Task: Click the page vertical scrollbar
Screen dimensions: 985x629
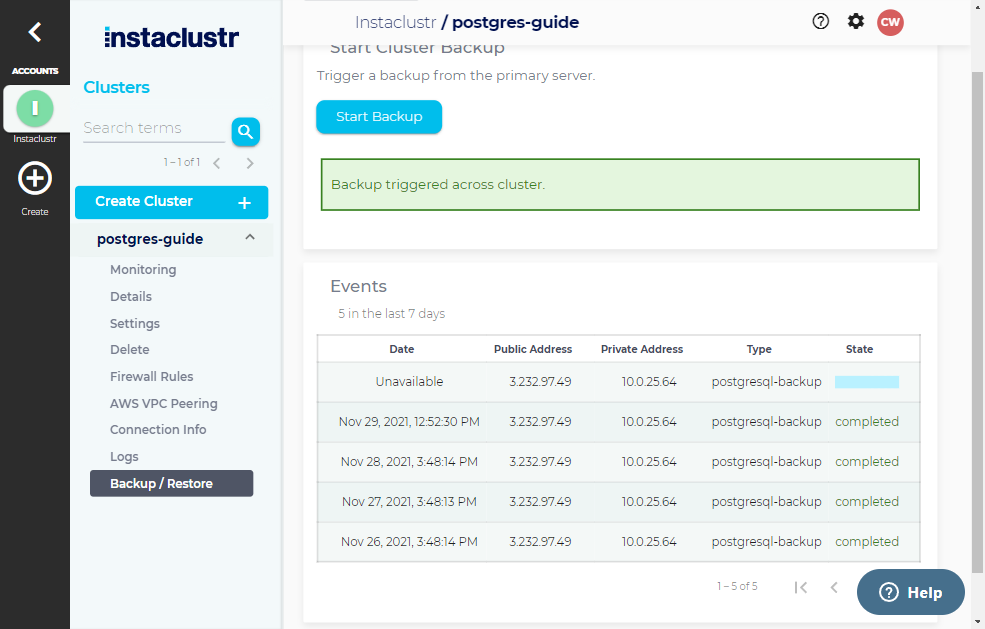Action: click(x=977, y=320)
